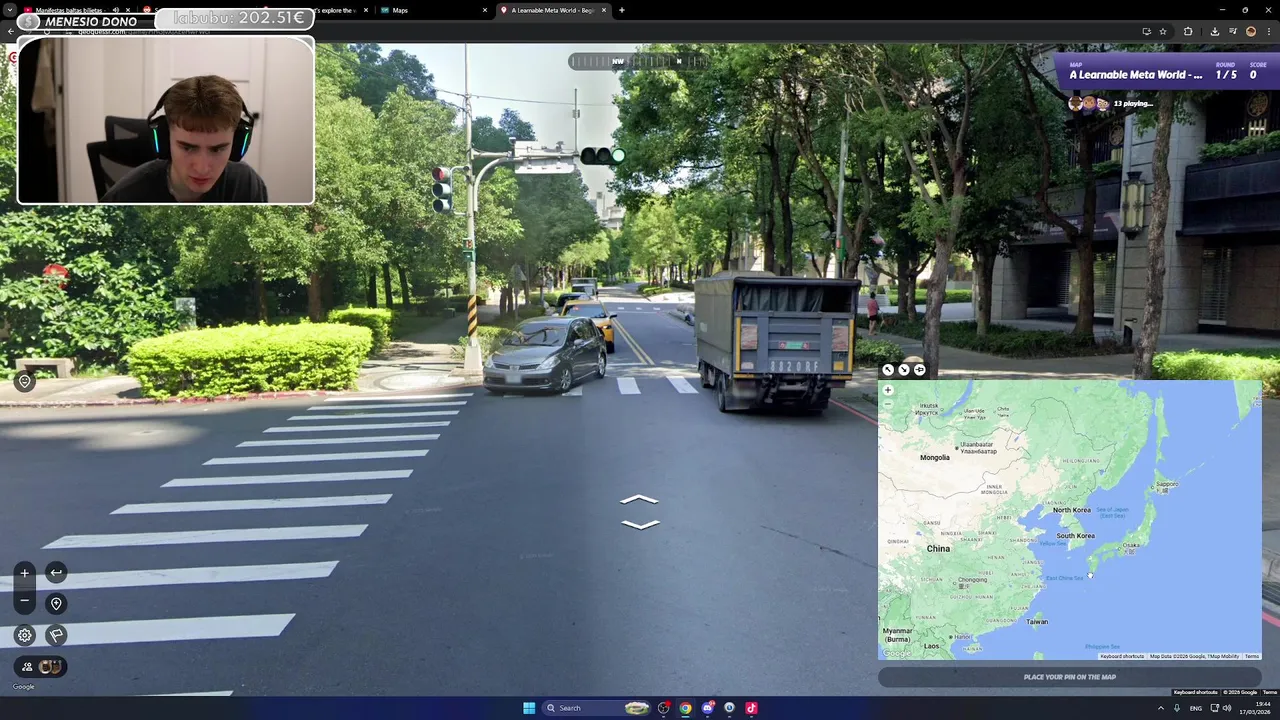This screenshot has height=720, width=1280.
Task: Open the ENG language switcher
Action: (x=1196, y=708)
